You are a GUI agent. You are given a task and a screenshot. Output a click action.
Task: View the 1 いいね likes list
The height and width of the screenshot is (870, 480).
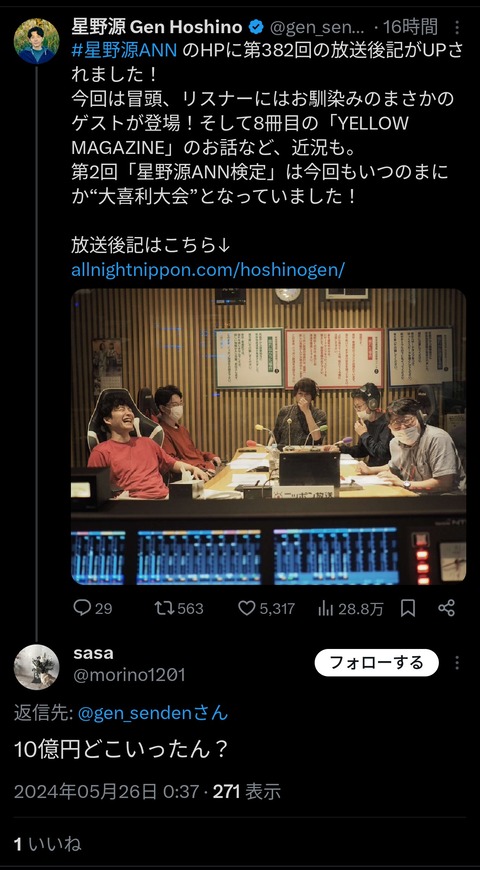(x=48, y=844)
